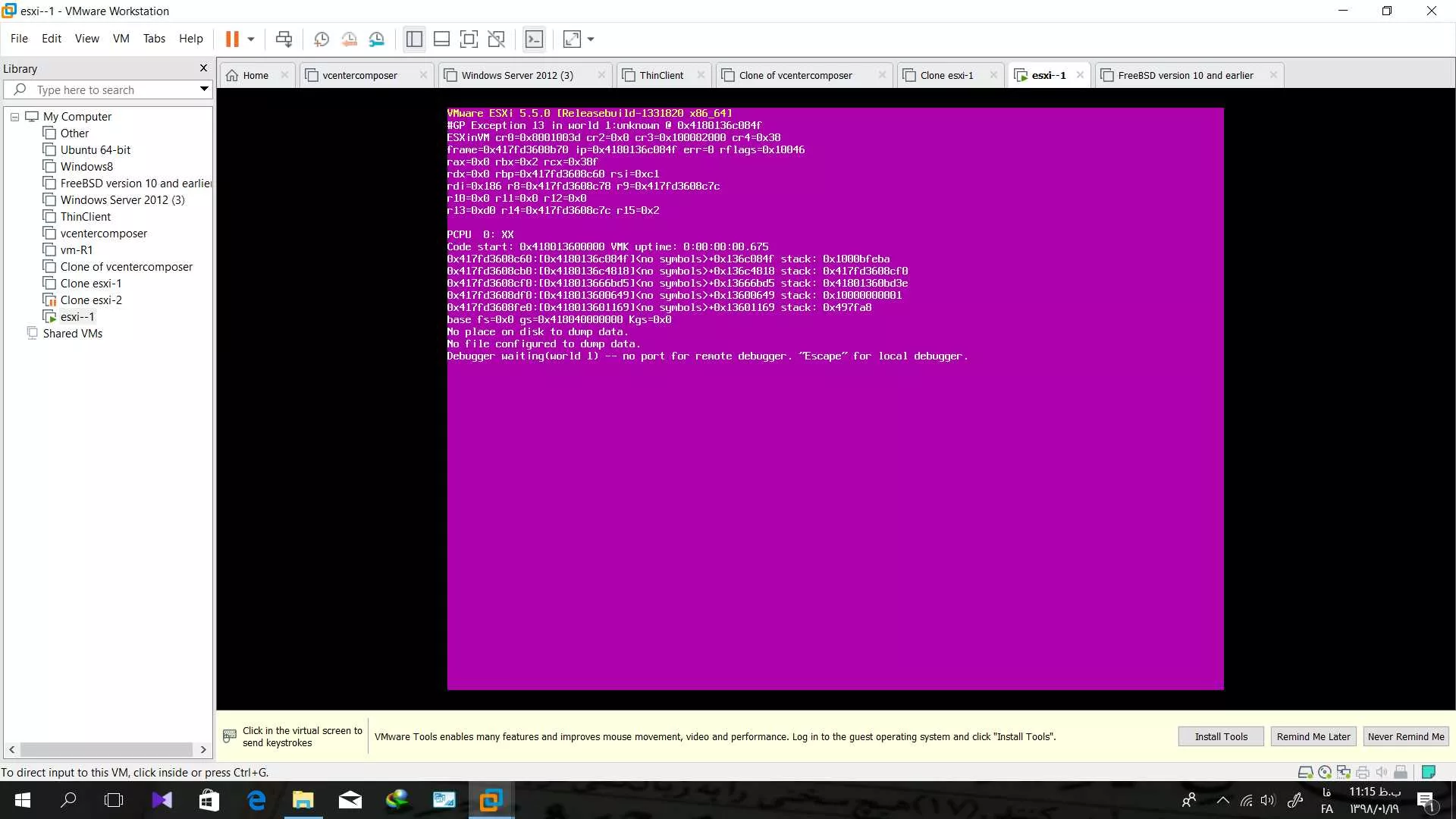The height and width of the screenshot is (819, 1456).
Task: Enter full screen mode
Action: coord(469,39)
